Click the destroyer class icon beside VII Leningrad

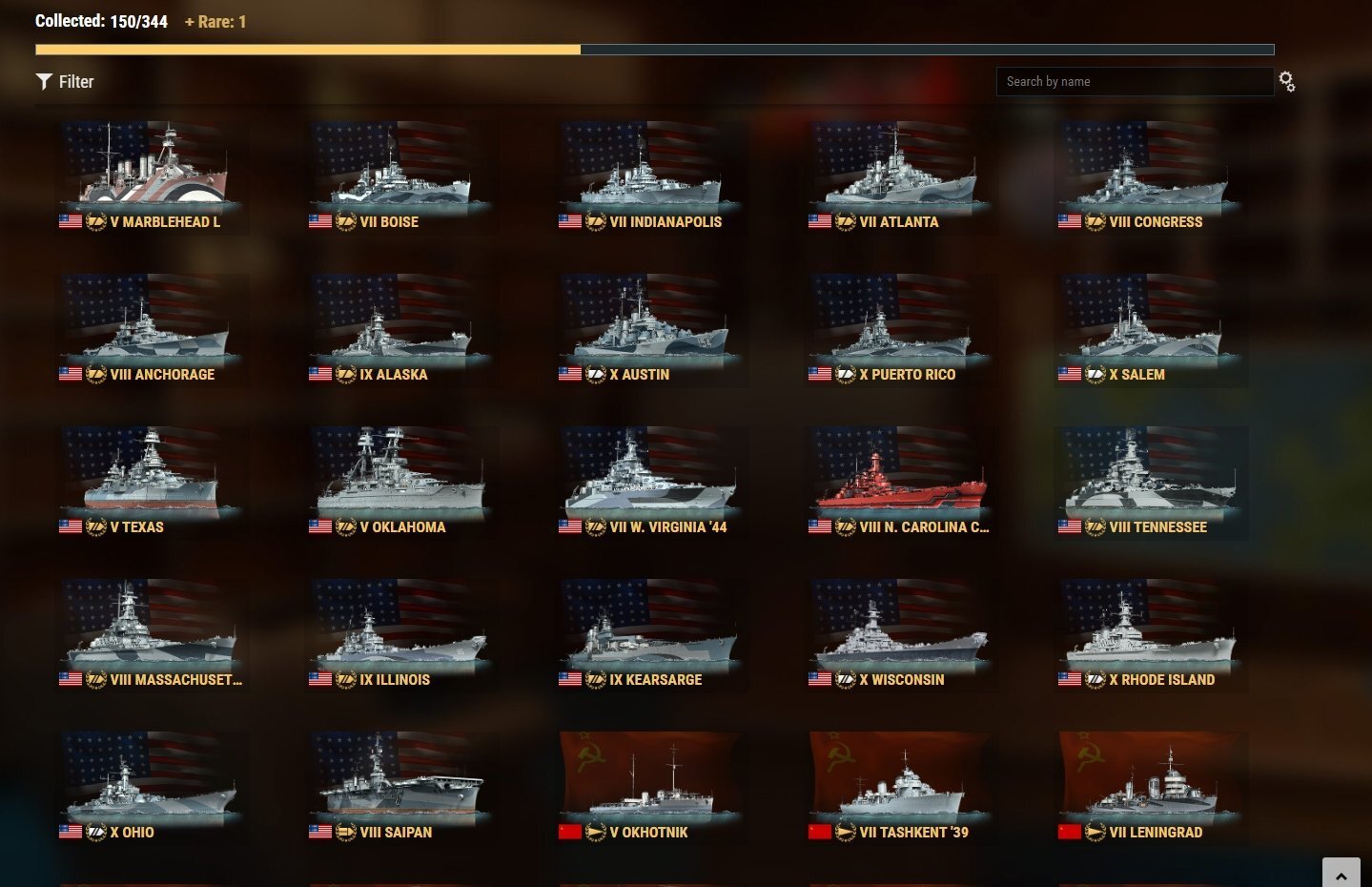point(1096,833)
